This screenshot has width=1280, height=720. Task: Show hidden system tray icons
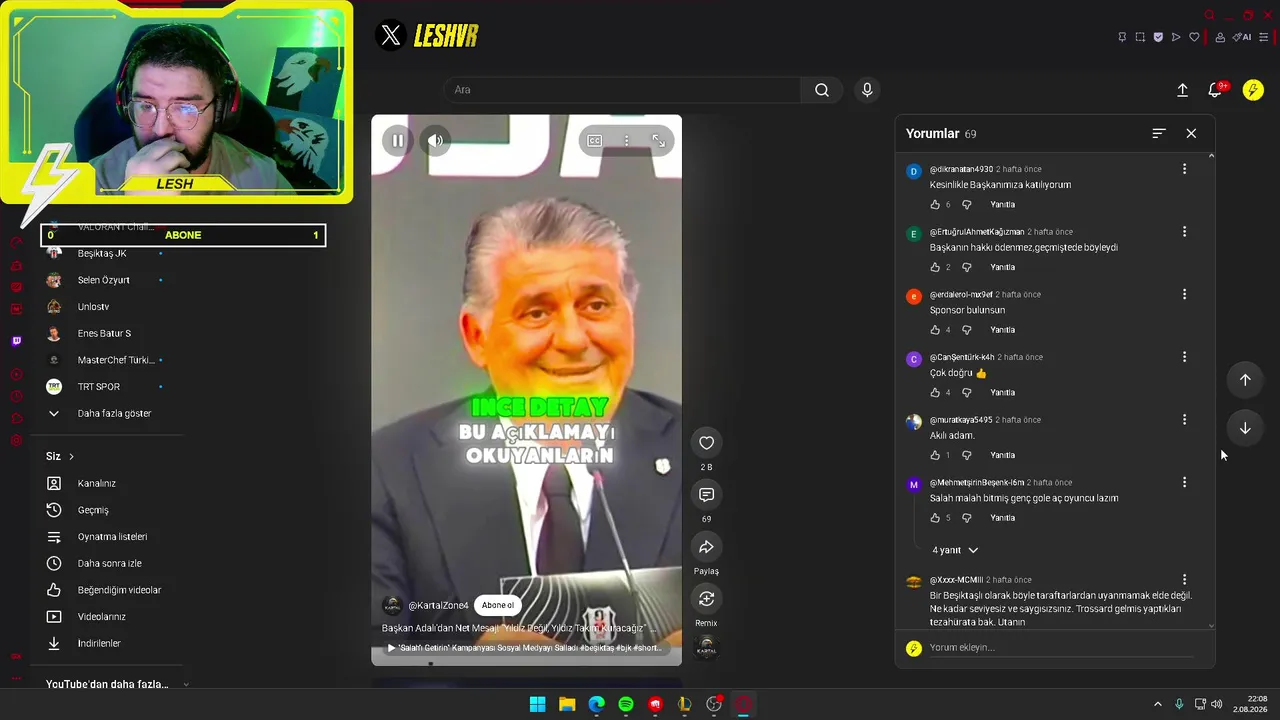click(x=1158, y=704)
